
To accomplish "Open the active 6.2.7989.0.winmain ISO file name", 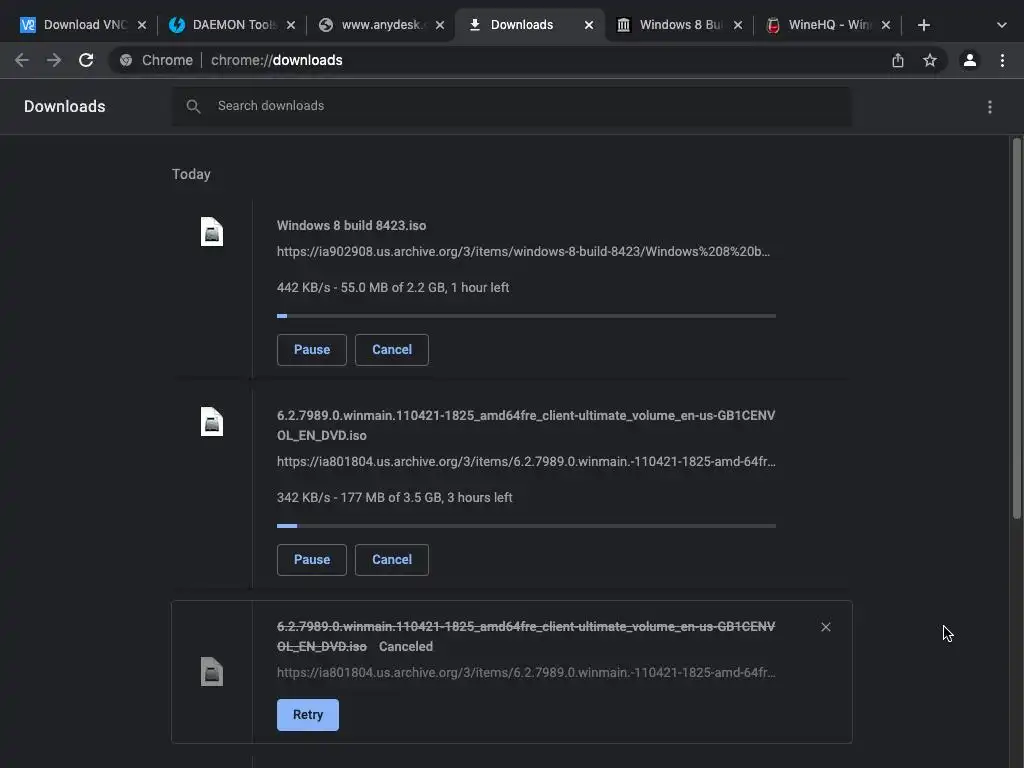I will [x=526, y=425].
